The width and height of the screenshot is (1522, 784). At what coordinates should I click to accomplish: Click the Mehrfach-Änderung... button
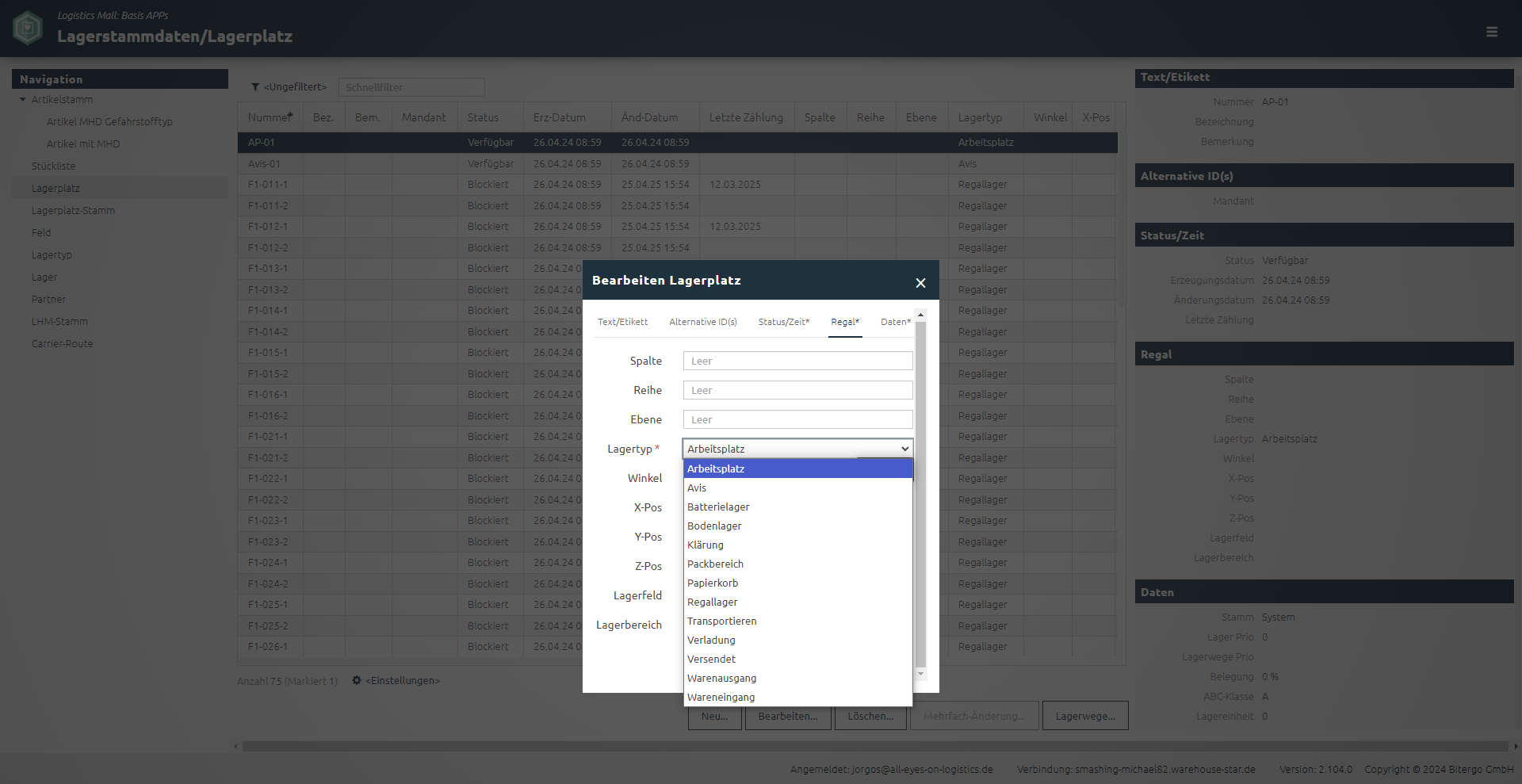tap(974, 716)
